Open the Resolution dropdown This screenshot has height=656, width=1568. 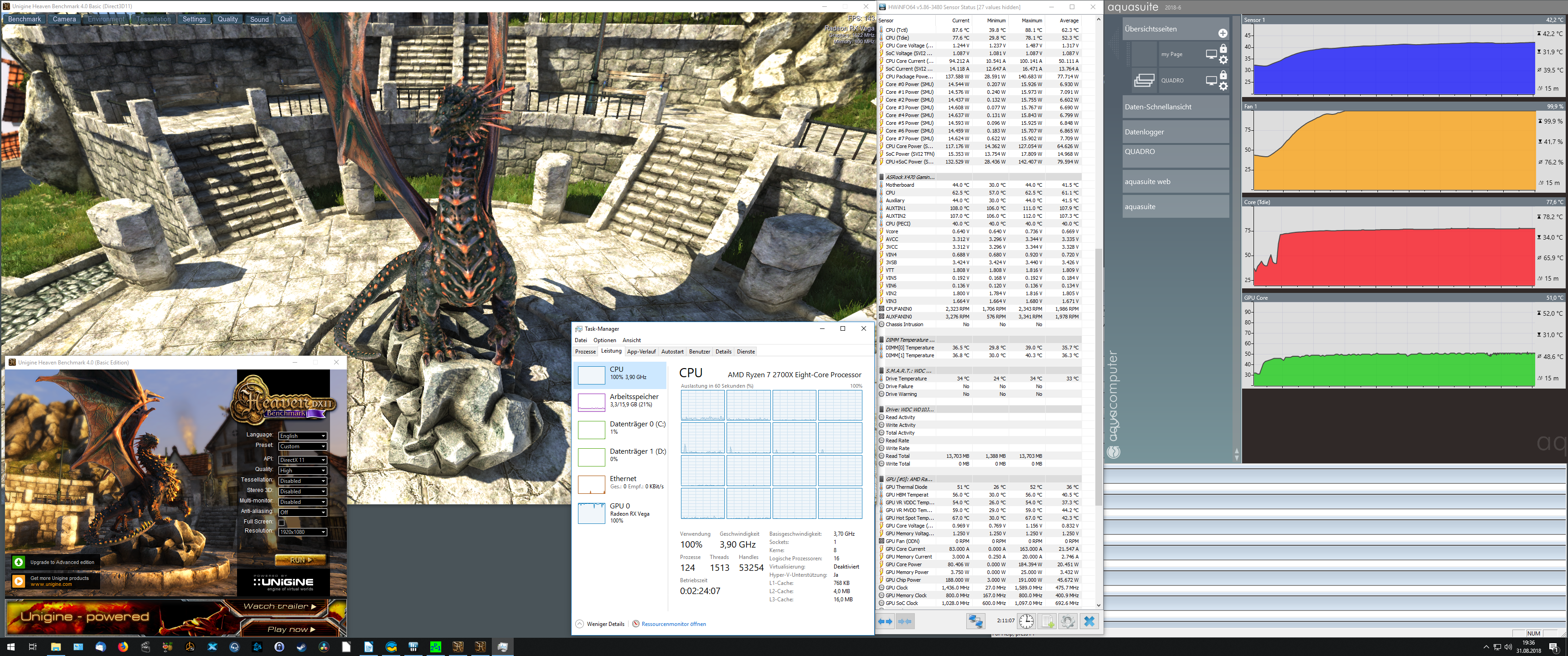[303, 532]
